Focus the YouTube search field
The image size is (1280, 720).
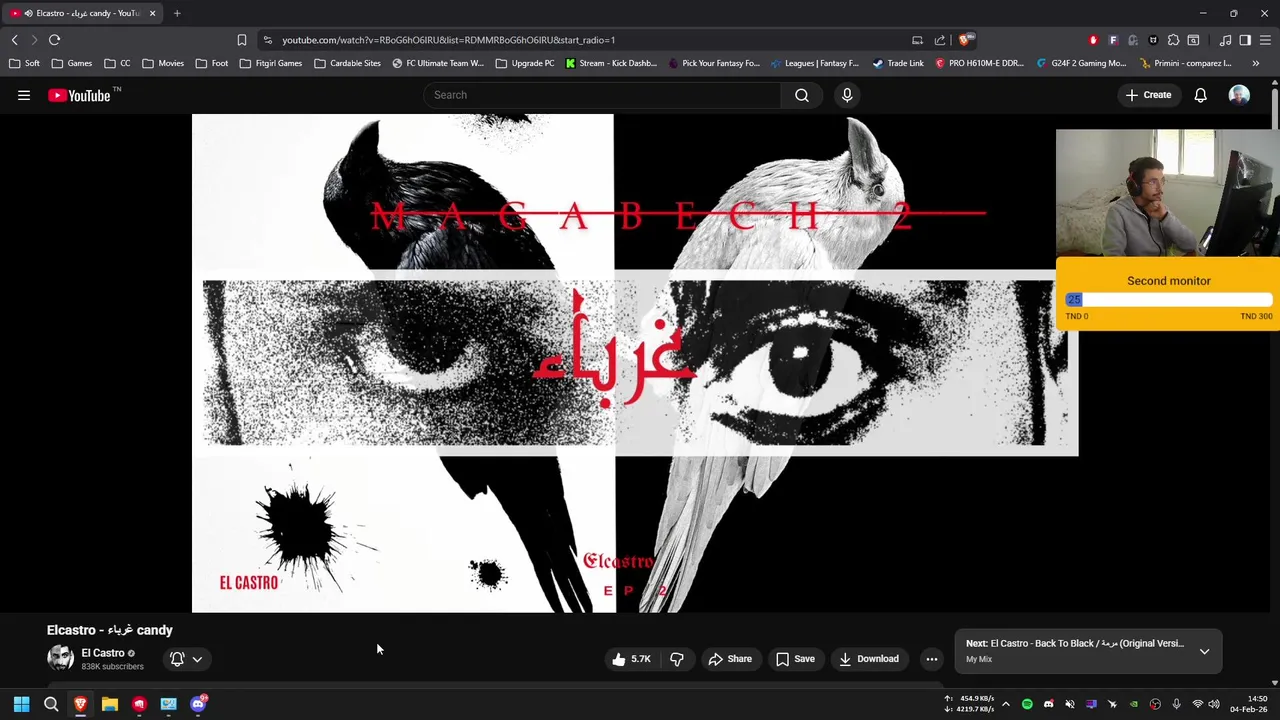pos(602,95)
